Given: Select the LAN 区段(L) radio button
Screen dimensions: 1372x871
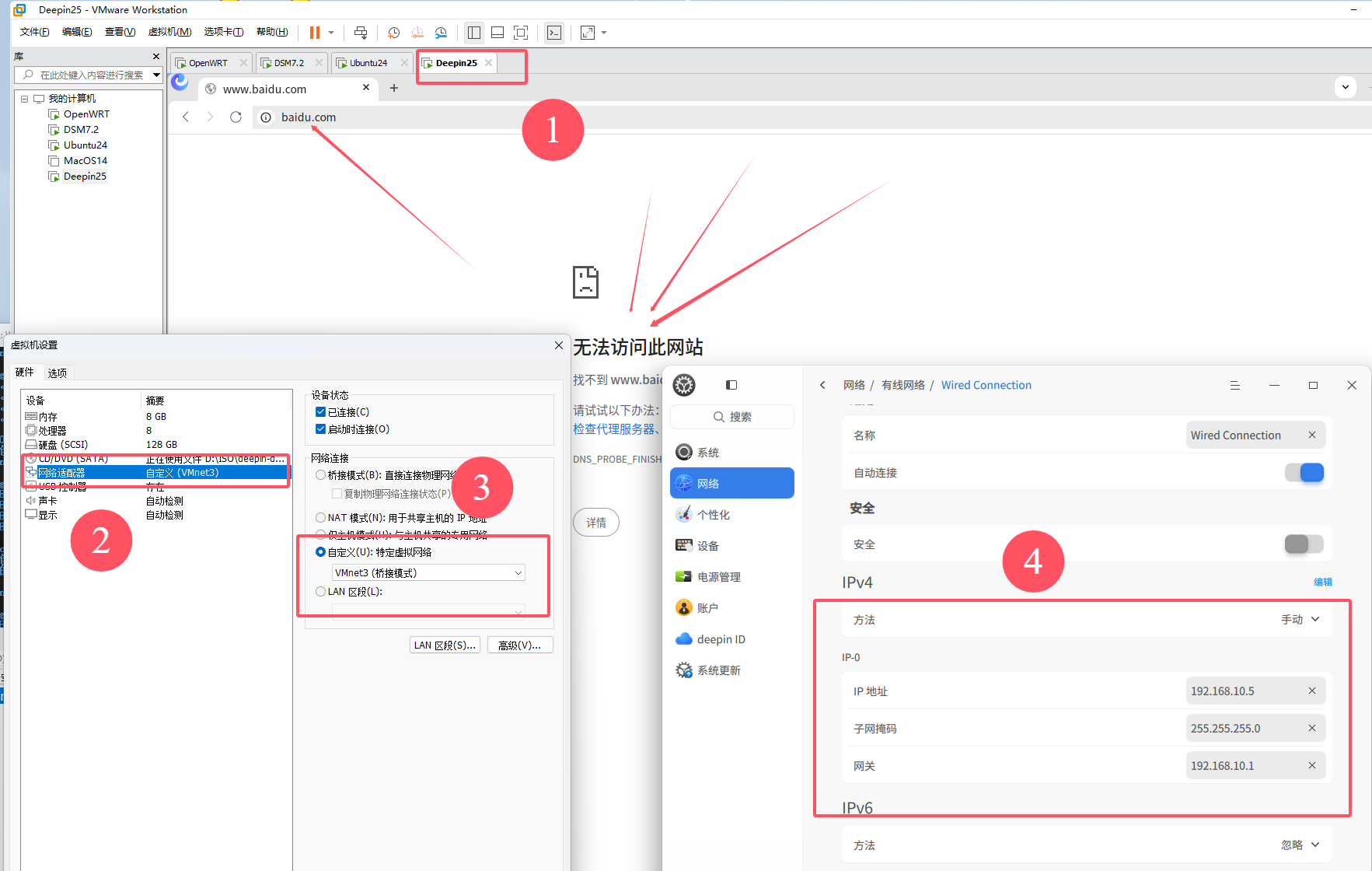Looking at the screenshot, I should pyautogui.click(x=320, y=592).
